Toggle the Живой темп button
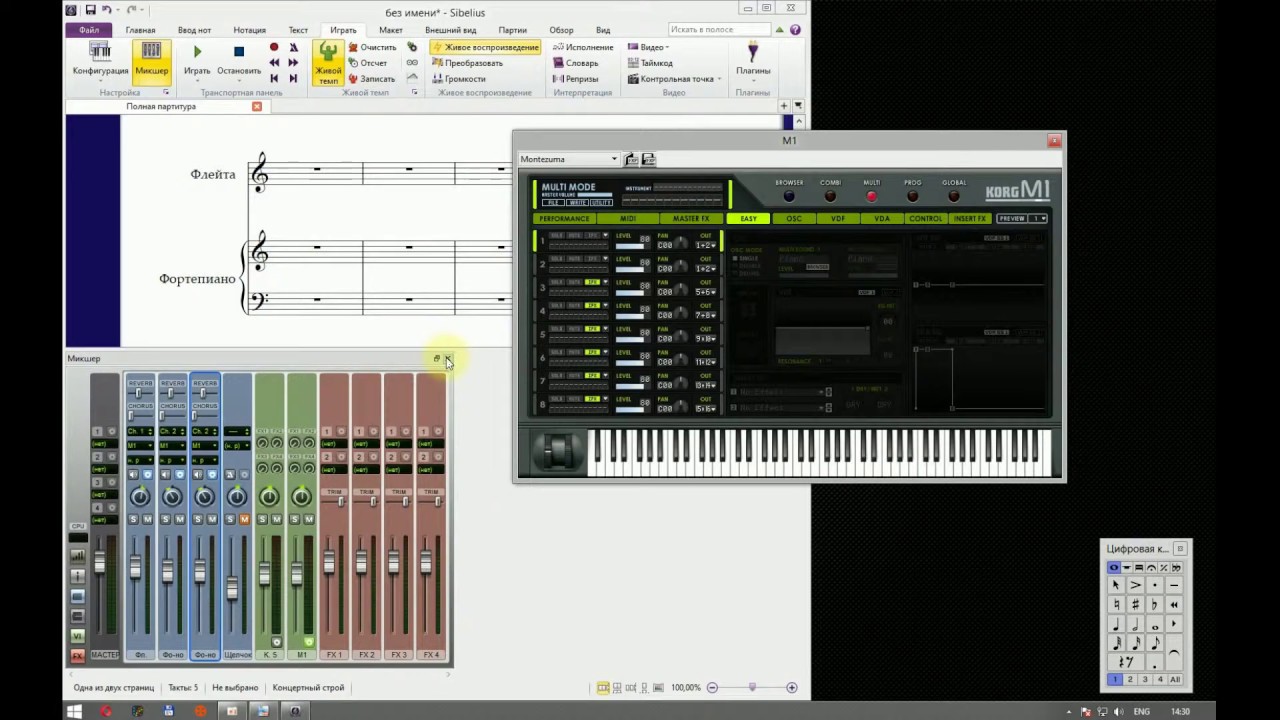Image resolution: width=1280 pixels, height=720 pixels. [328, 62]
